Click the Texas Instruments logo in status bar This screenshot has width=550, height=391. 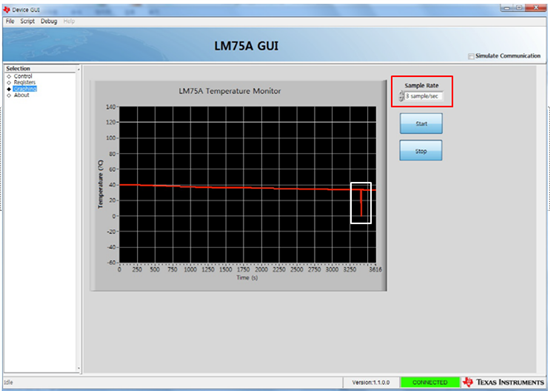pyautogui.click(x=503, y=382)
